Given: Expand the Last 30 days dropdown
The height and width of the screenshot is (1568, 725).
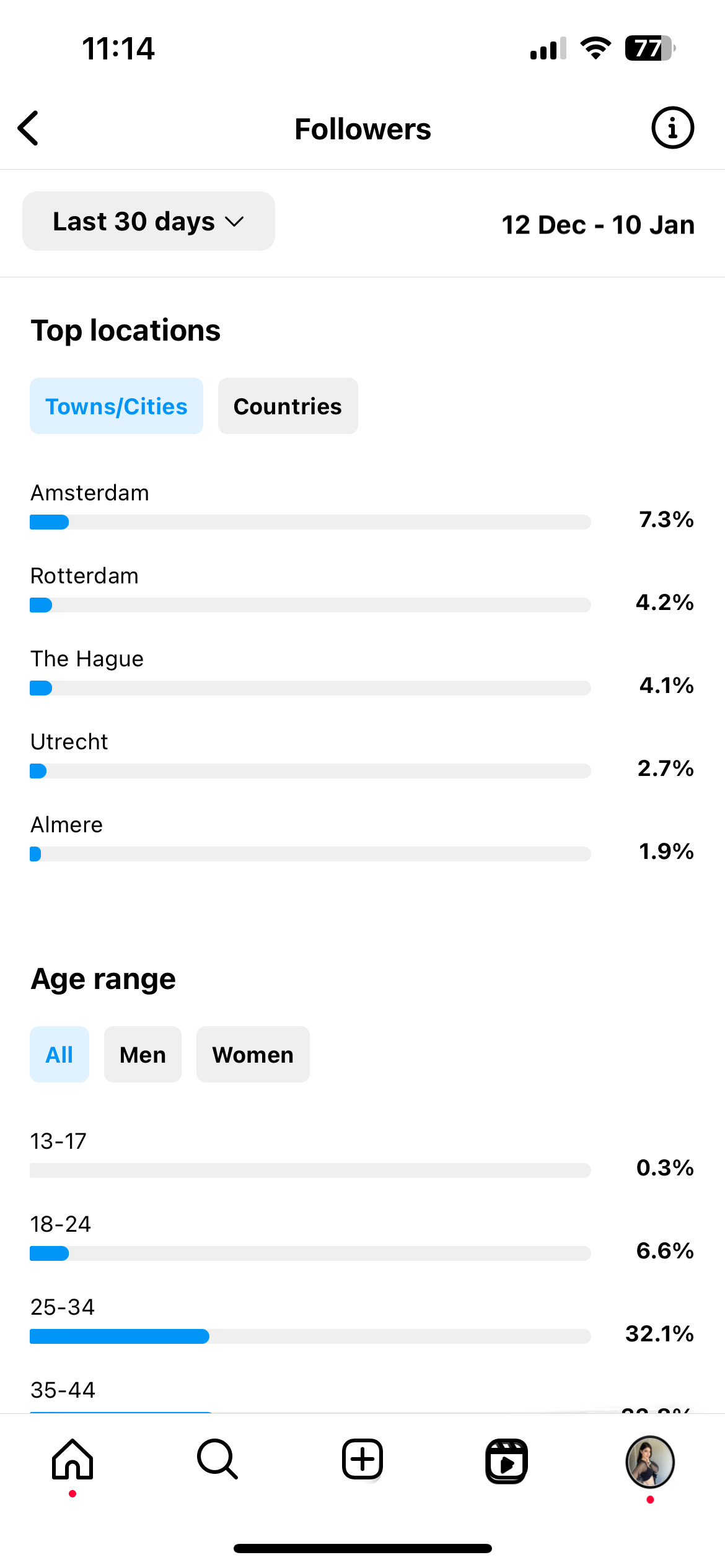Looking at the screenshot, I should click(x=149, y=221).
